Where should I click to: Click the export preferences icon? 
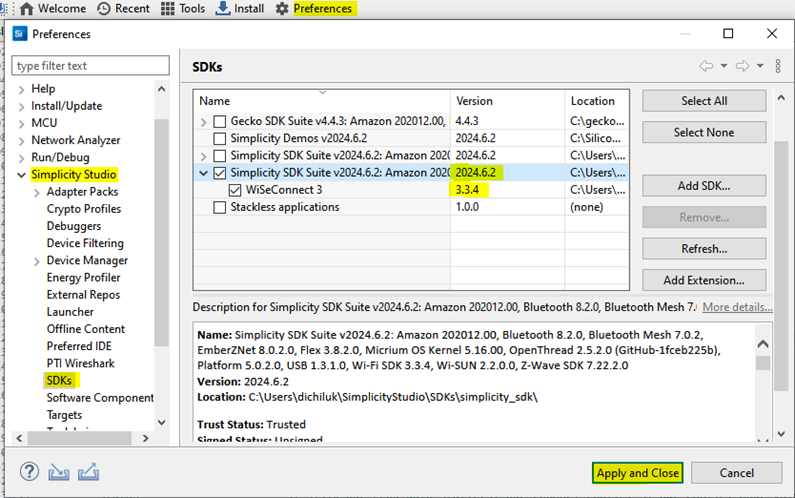88,472
